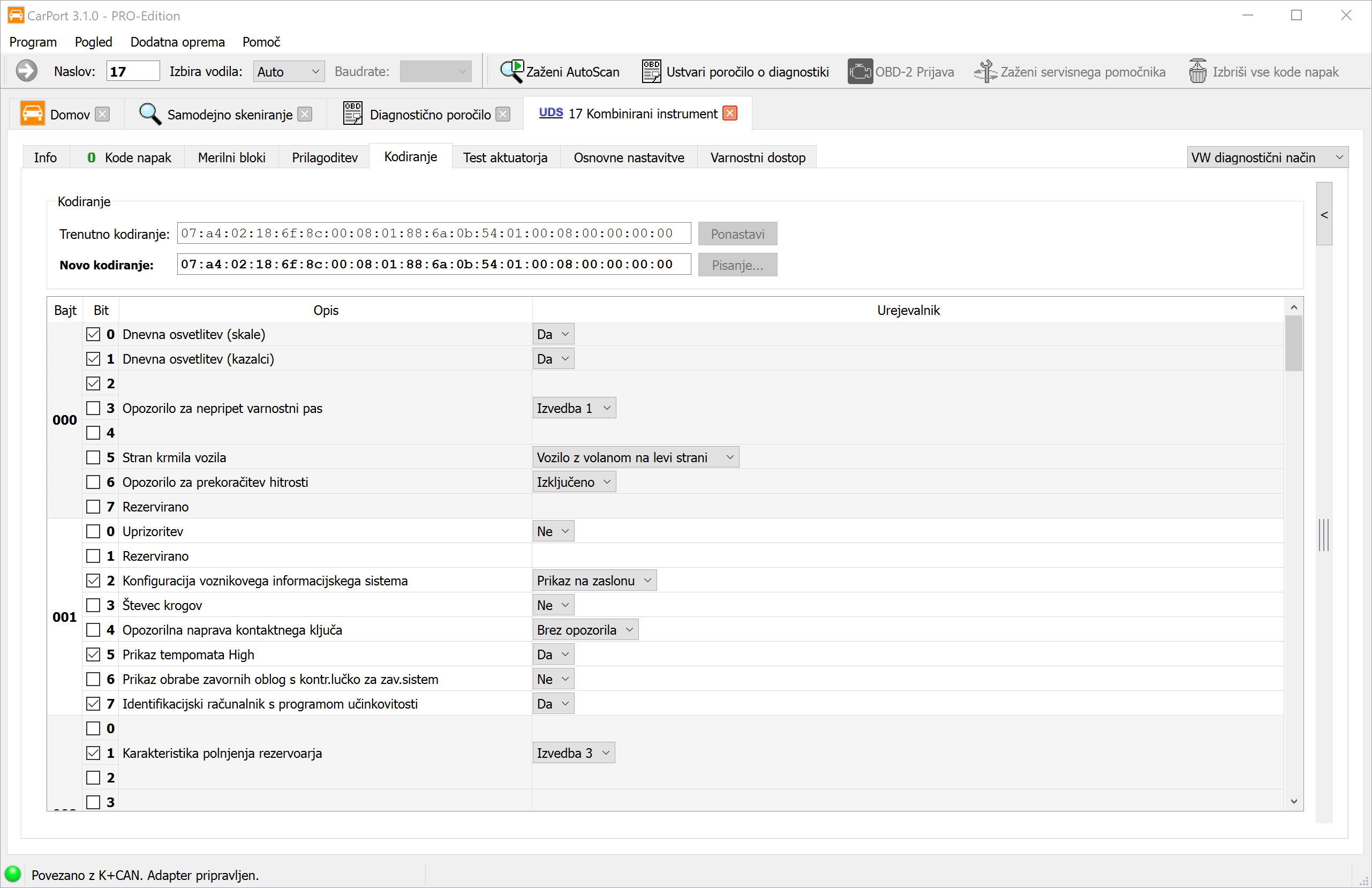Open the Izbira vodila Auto dropdown
The image size is (1372, 888).
click(x=288, y=72)
